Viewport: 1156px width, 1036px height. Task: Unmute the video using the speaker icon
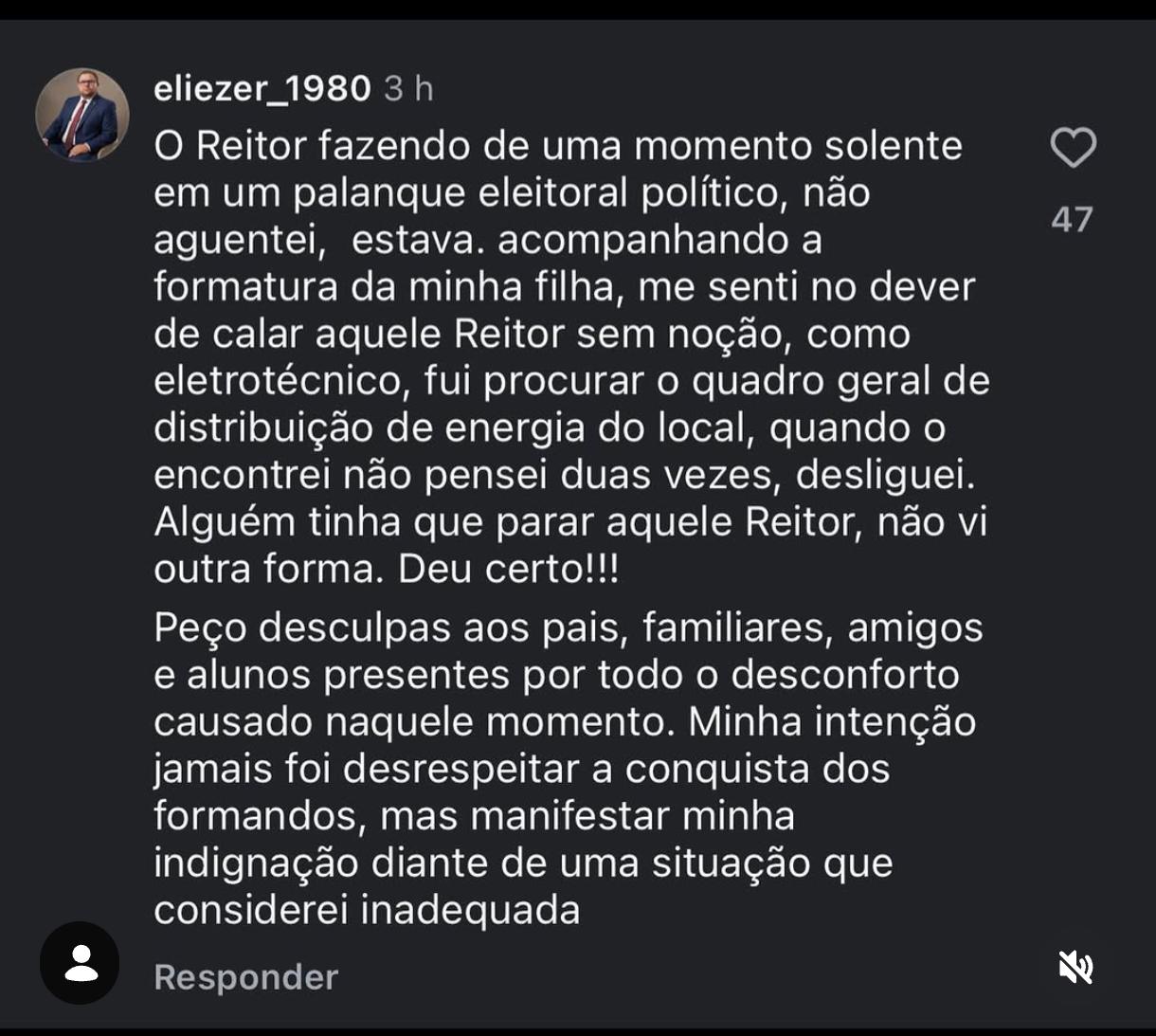1075,968
